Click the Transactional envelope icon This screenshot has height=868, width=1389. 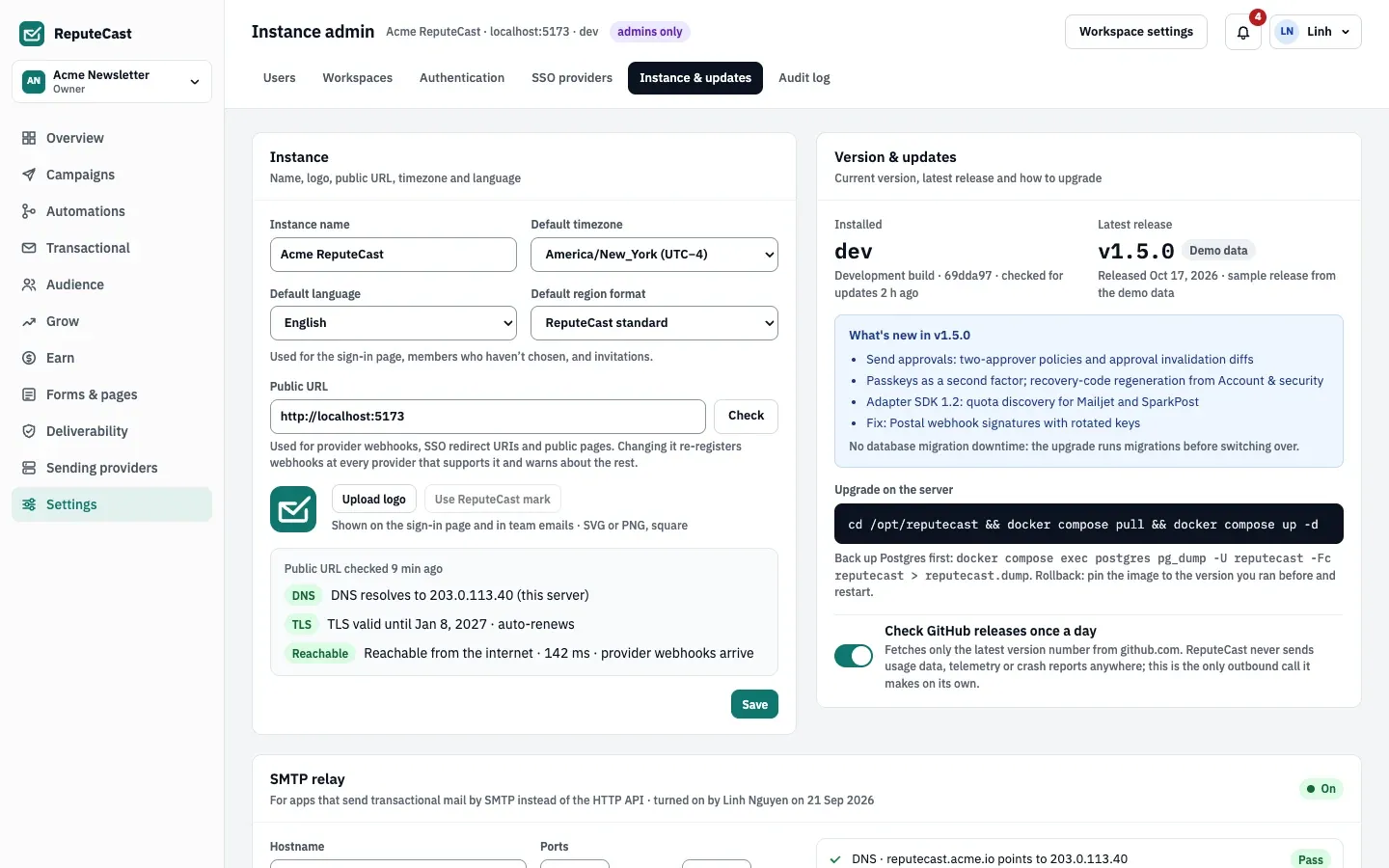tap(29, 248)
